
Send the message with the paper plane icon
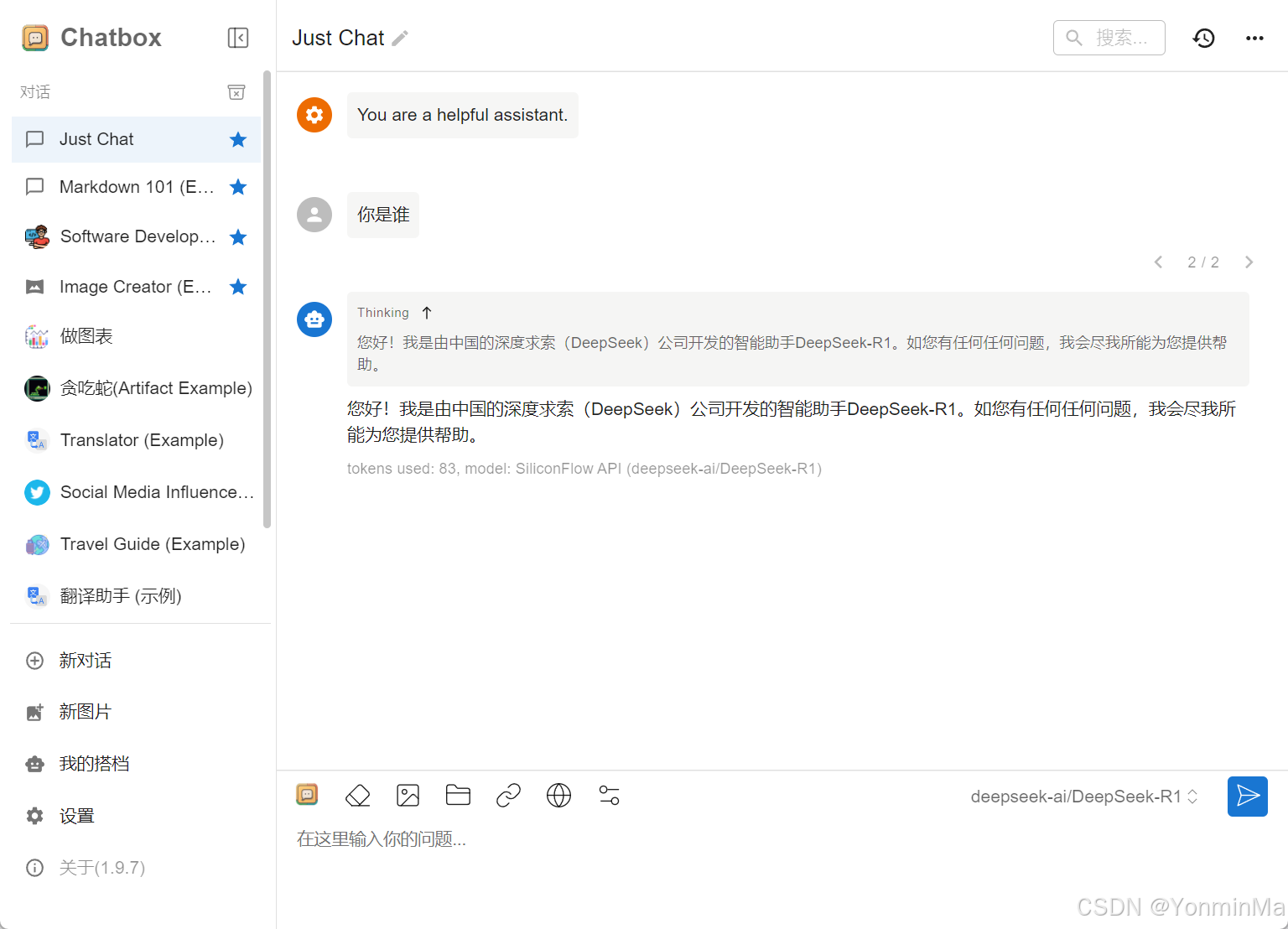coord(1247,797)
